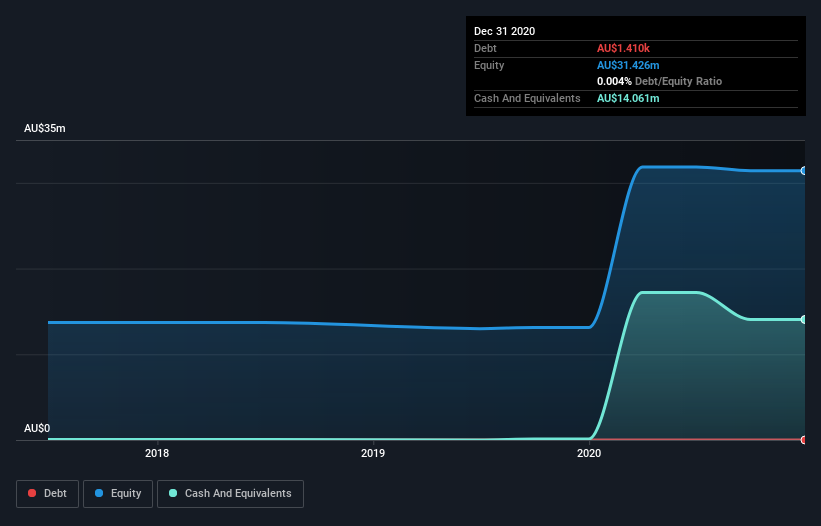Image resolution: width=821 pixels, height=526 pixels.
Task: Click the 2019 axis label
Action: 373,453
